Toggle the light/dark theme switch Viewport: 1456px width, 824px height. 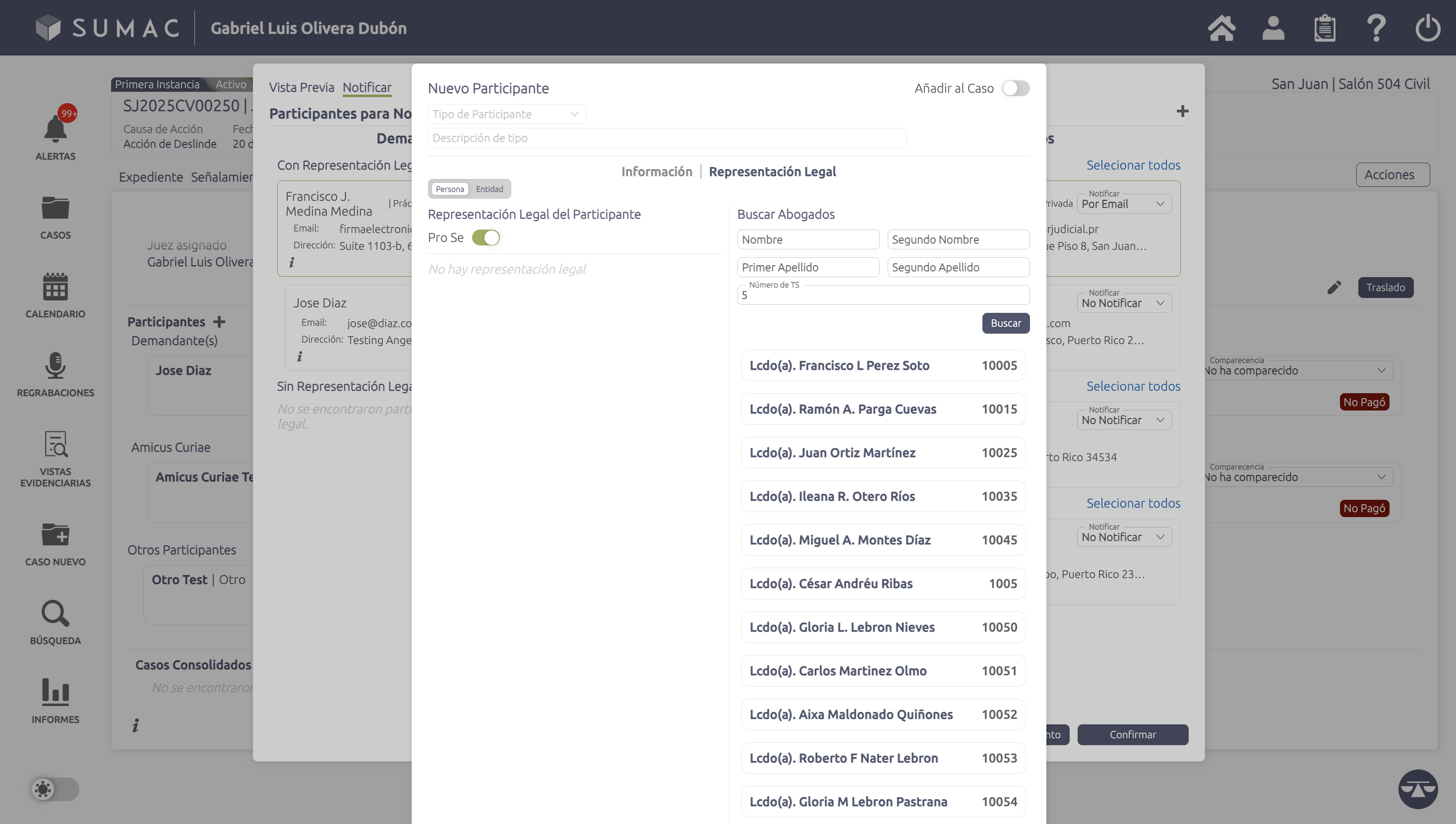pyautogui.click(x=55, y=789)
